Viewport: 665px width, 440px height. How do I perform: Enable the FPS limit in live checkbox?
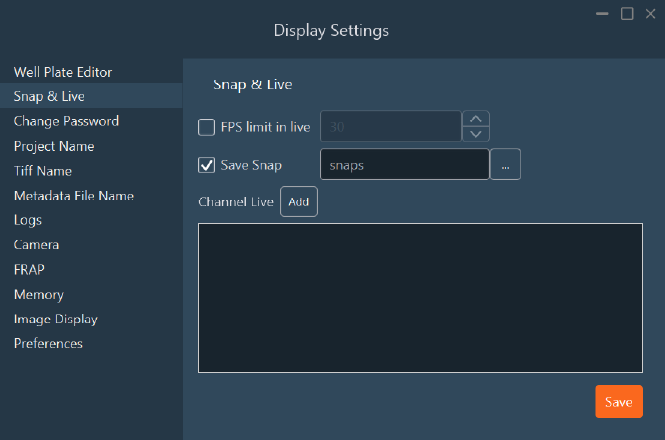coord(207,127)
